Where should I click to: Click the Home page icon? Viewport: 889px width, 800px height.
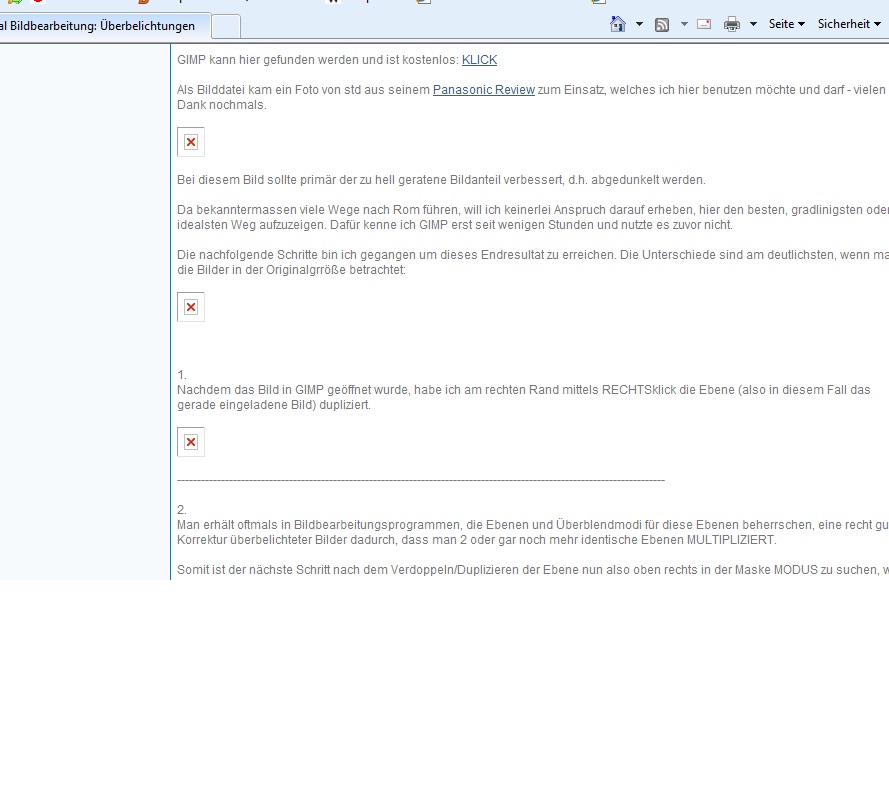(x=619, y=24)
